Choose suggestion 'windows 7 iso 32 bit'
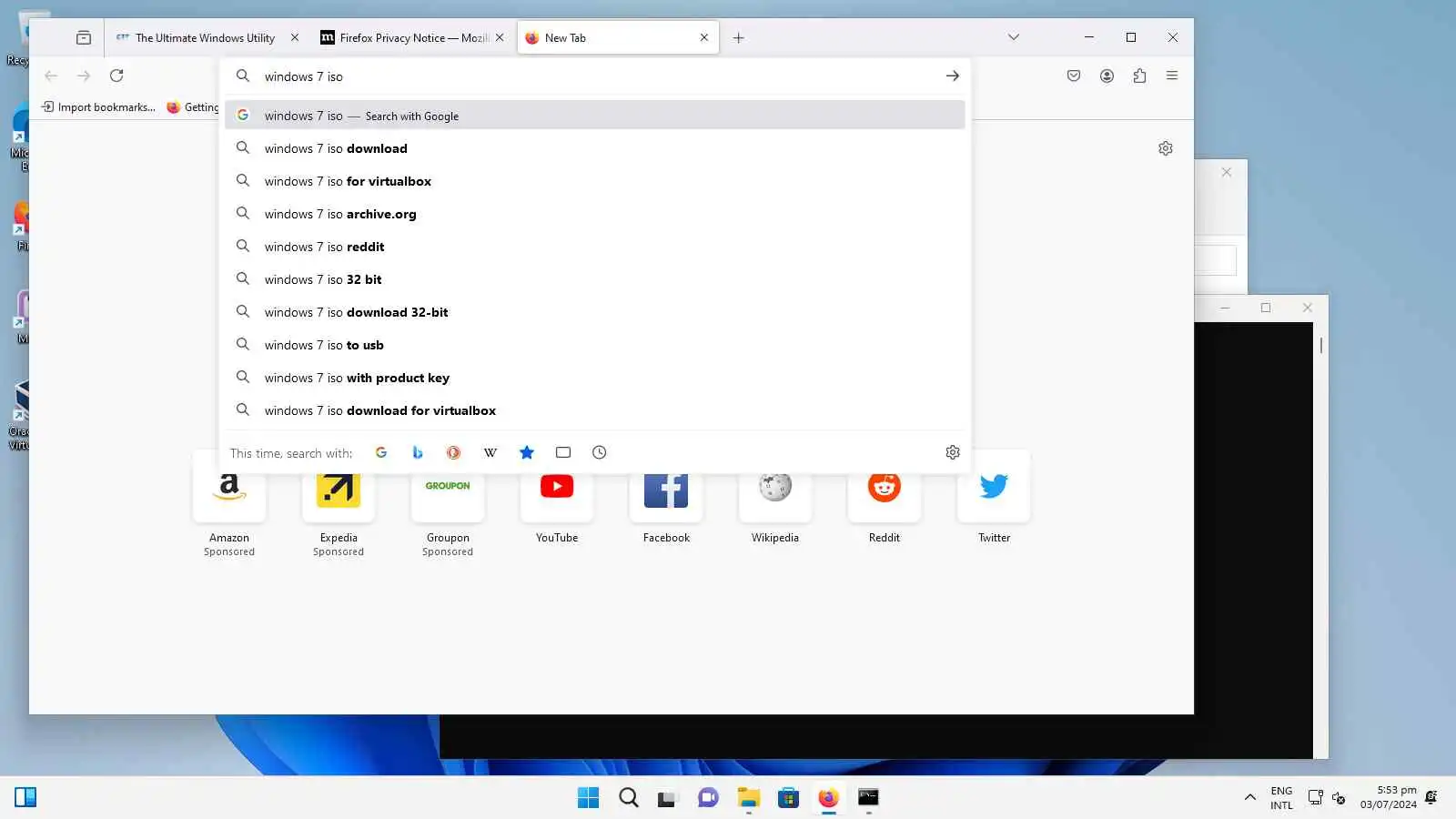Viewport: 1456px width, 819px height. pos(595,279)
